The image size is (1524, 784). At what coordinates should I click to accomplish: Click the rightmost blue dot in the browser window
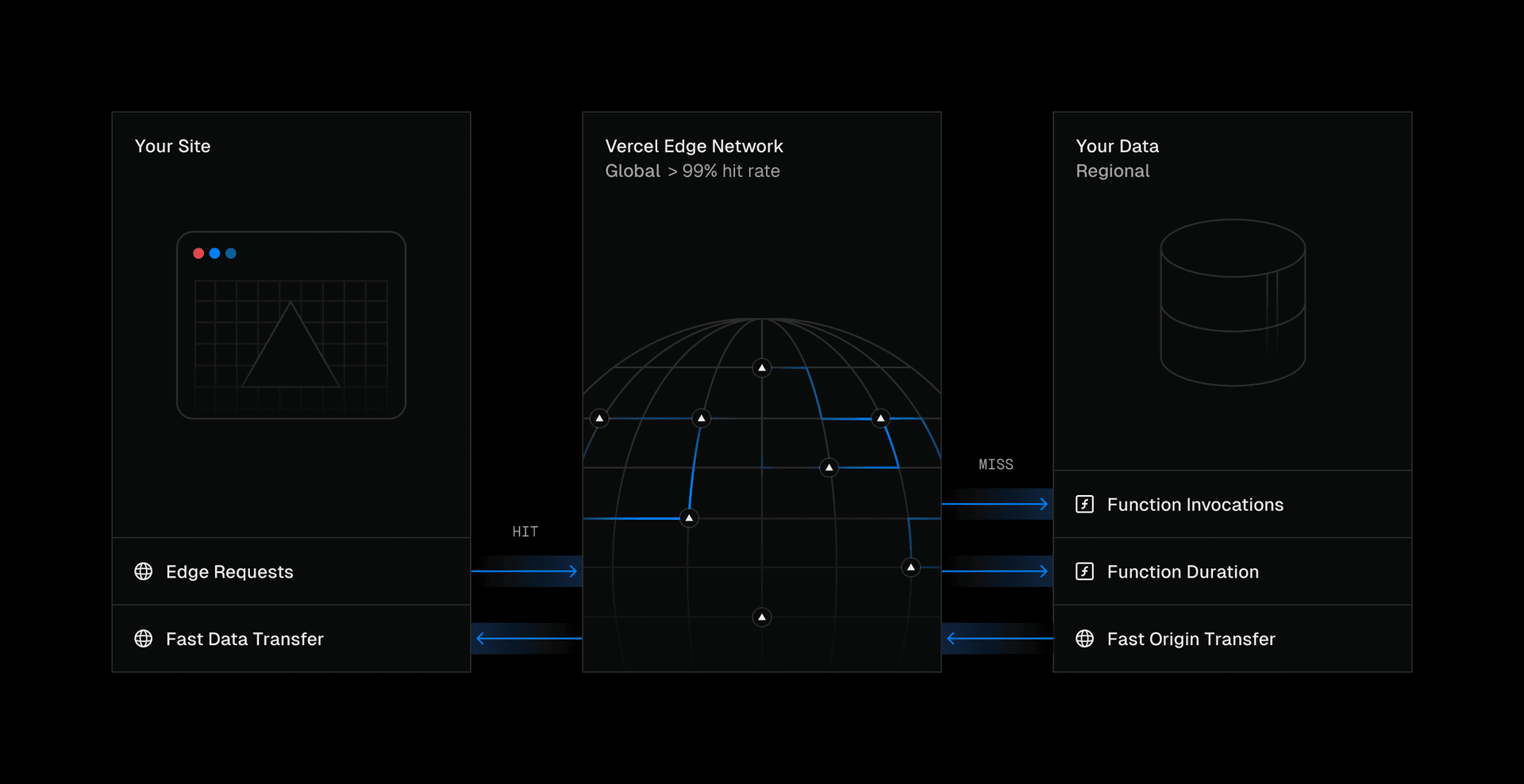231,253
